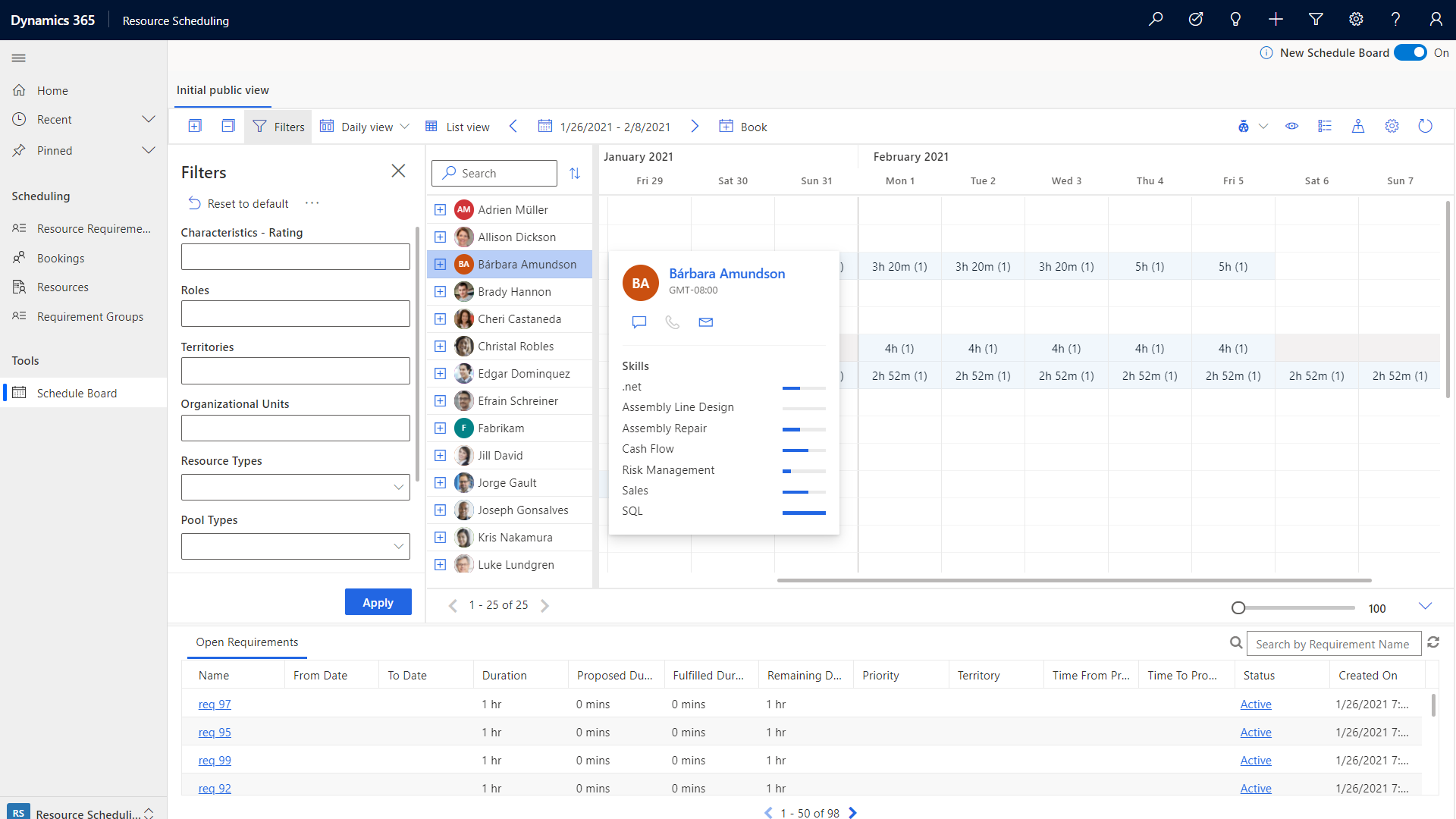Navigate forward to next date range

[x=695, y=126]
